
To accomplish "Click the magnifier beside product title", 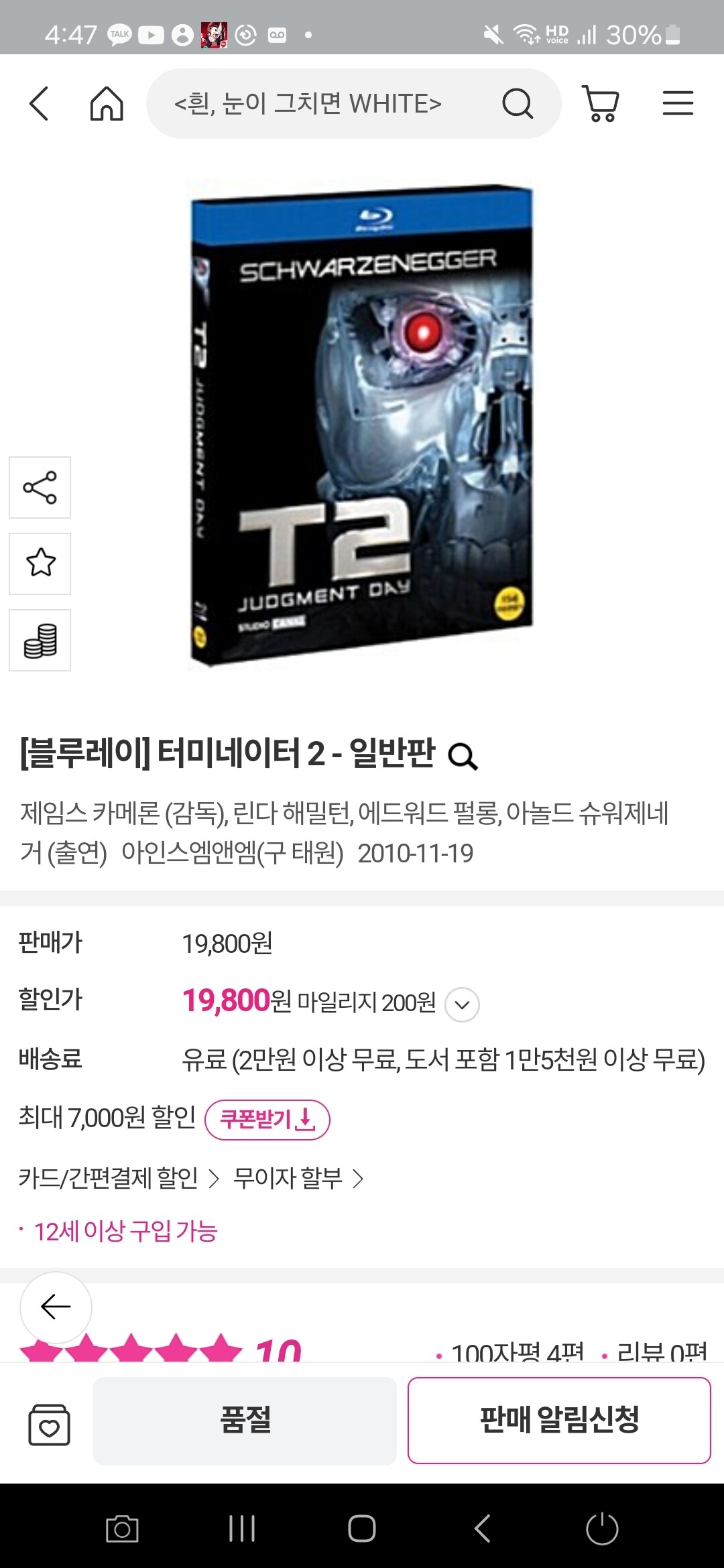I will (463, 757).
